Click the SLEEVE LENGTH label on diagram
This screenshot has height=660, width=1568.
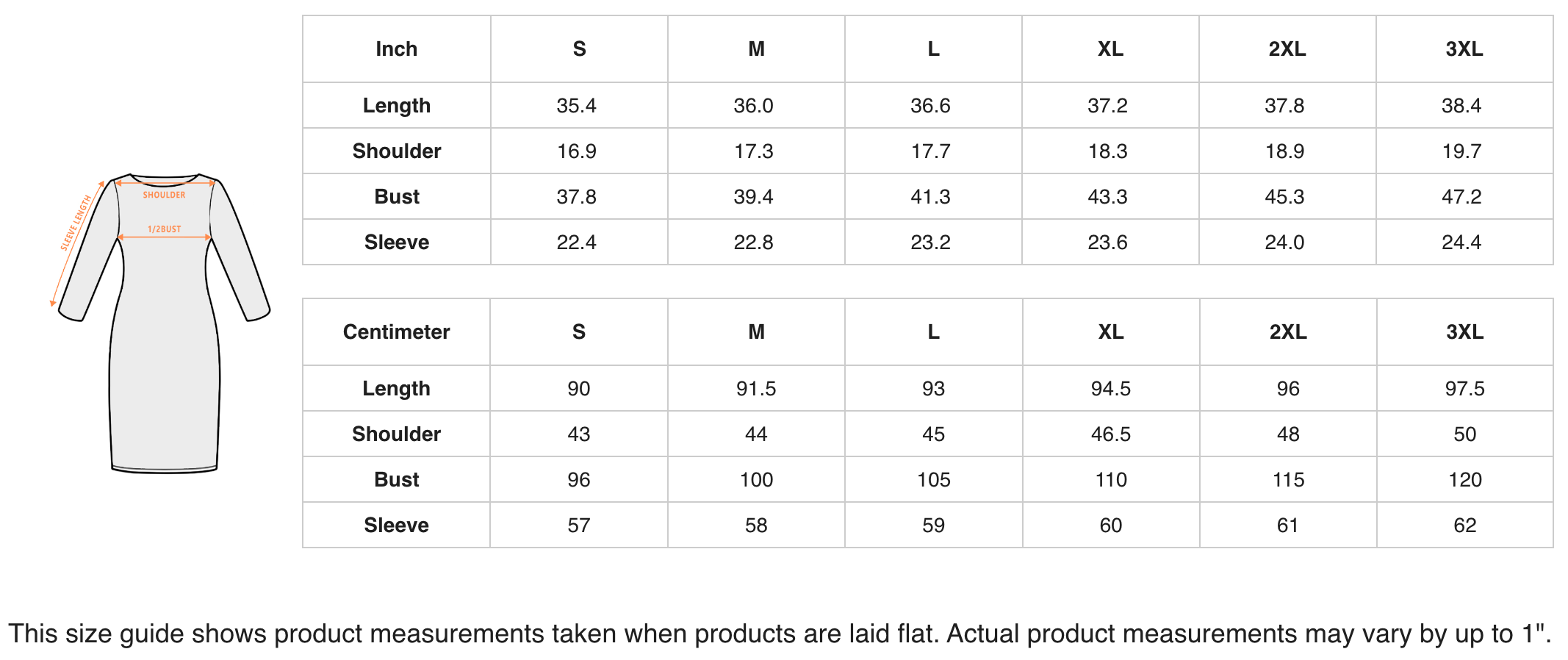point(76,223)
